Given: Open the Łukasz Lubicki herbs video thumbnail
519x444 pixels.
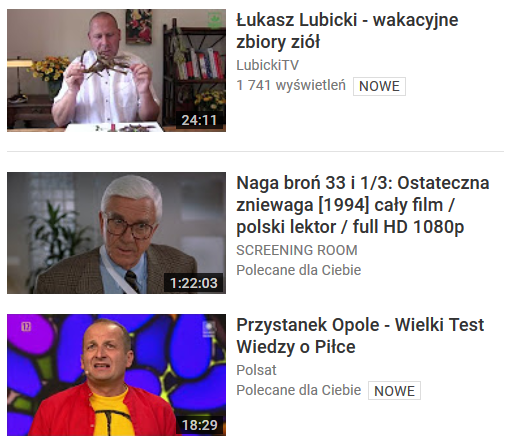Looking at the screenshot, I should click(116, 70).
